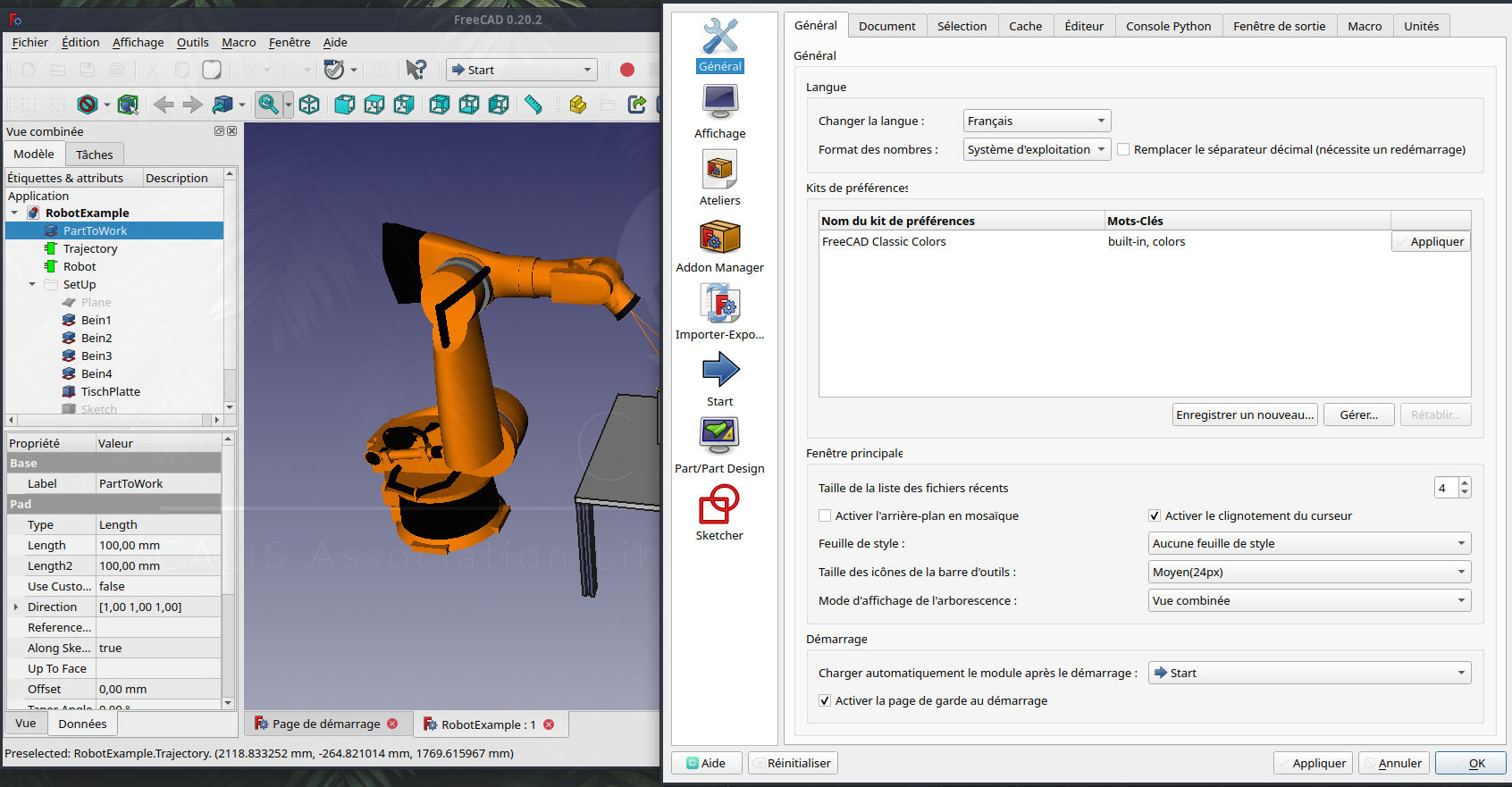The height and width of the screenshot is (787, 1512).
Task: Select the isometric view cube icon
Action: 309,105
